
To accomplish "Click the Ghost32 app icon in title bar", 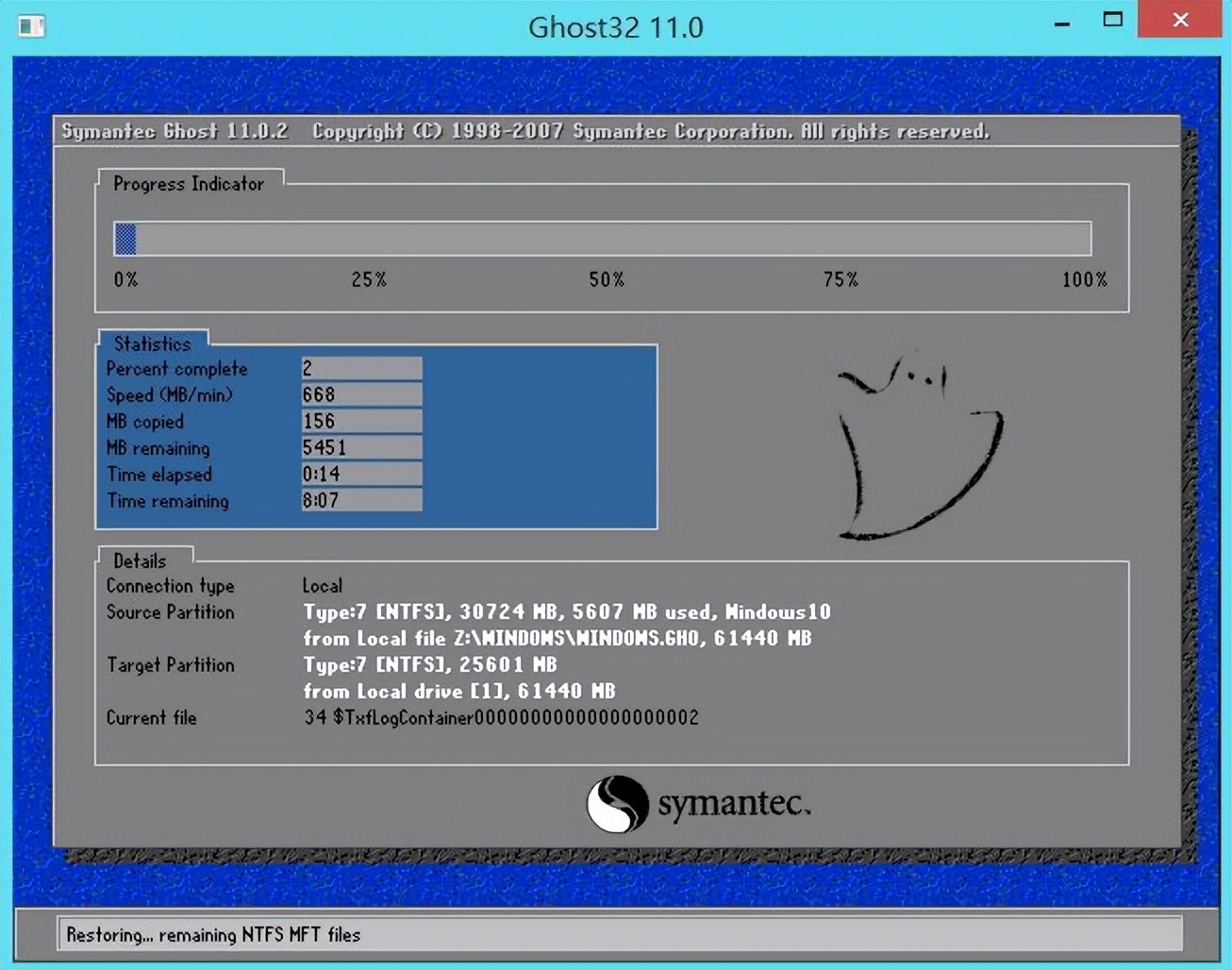I will coord(31,25).
